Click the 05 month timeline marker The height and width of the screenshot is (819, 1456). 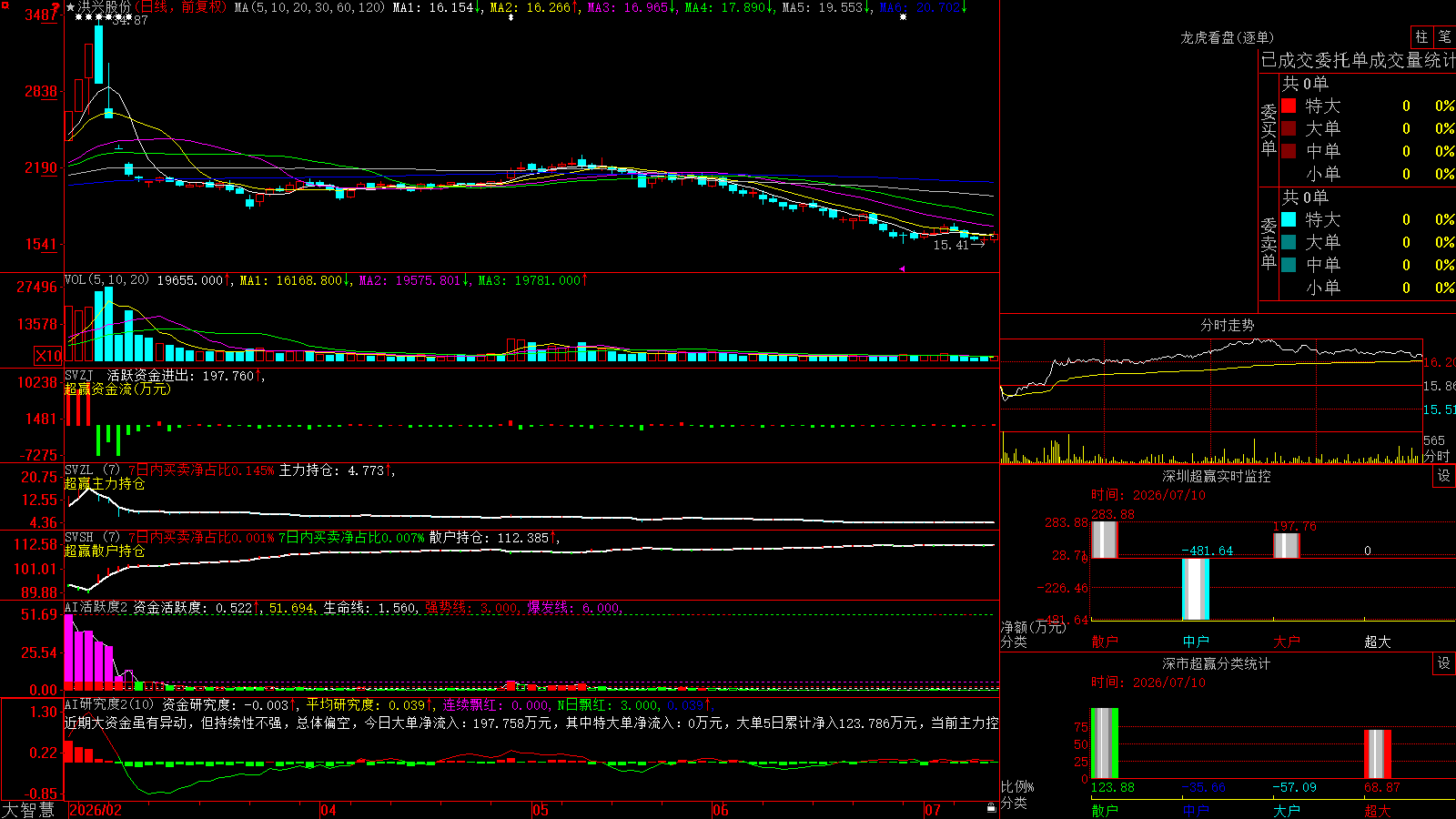tap(541, 810)
